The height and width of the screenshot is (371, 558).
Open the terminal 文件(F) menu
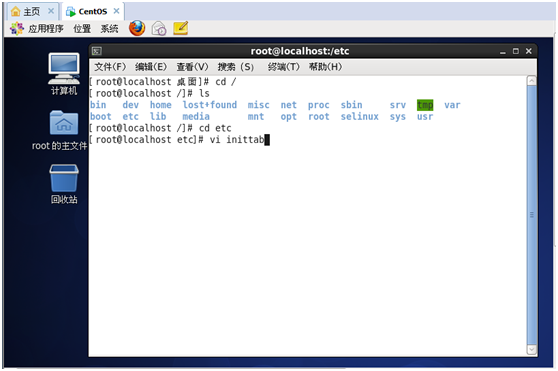point(110,67)
